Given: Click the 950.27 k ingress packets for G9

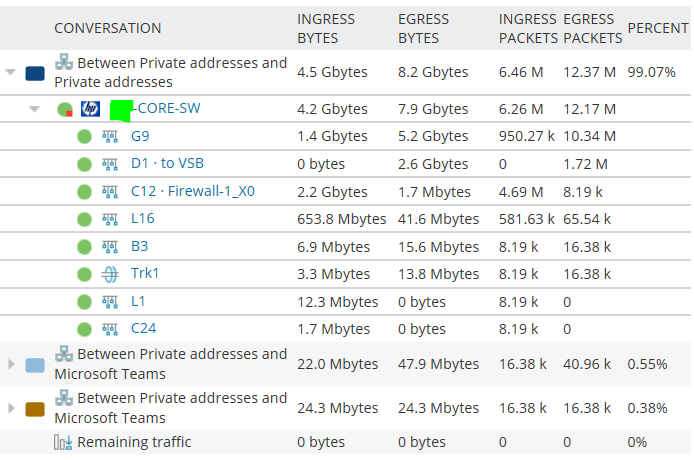Looking at the screenshot, I should 527,136.
